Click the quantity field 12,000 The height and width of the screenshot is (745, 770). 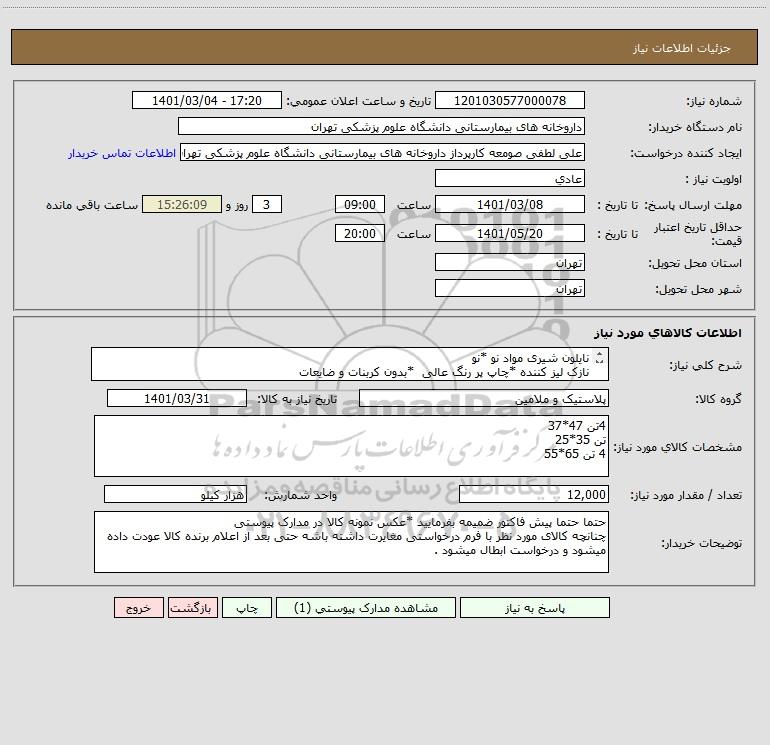coord(534,494)
